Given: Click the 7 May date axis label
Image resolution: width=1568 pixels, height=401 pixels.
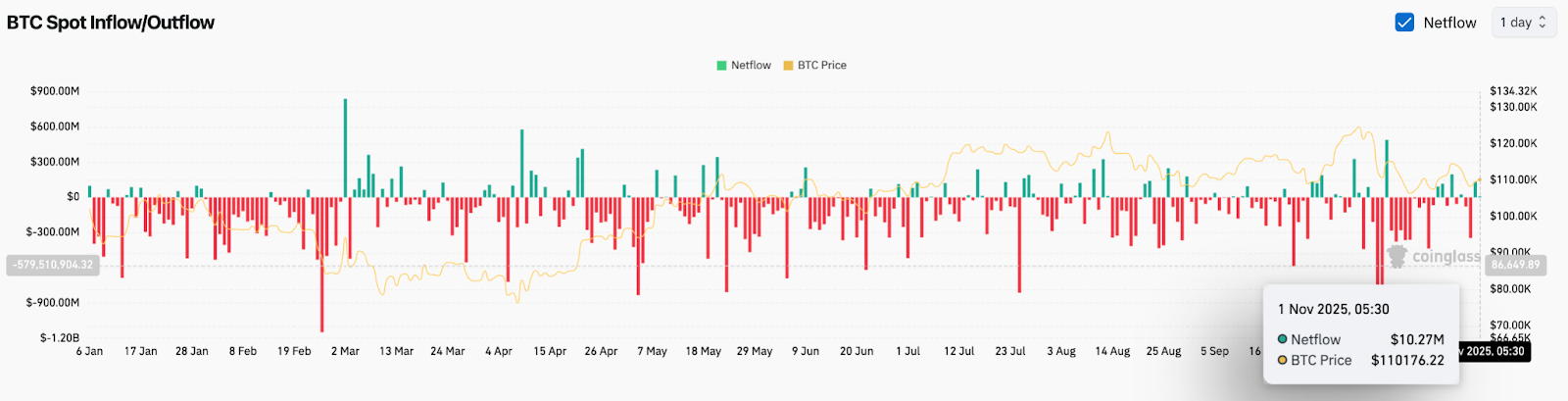Looking at the screenshot, I should click(x=652, y=351).
